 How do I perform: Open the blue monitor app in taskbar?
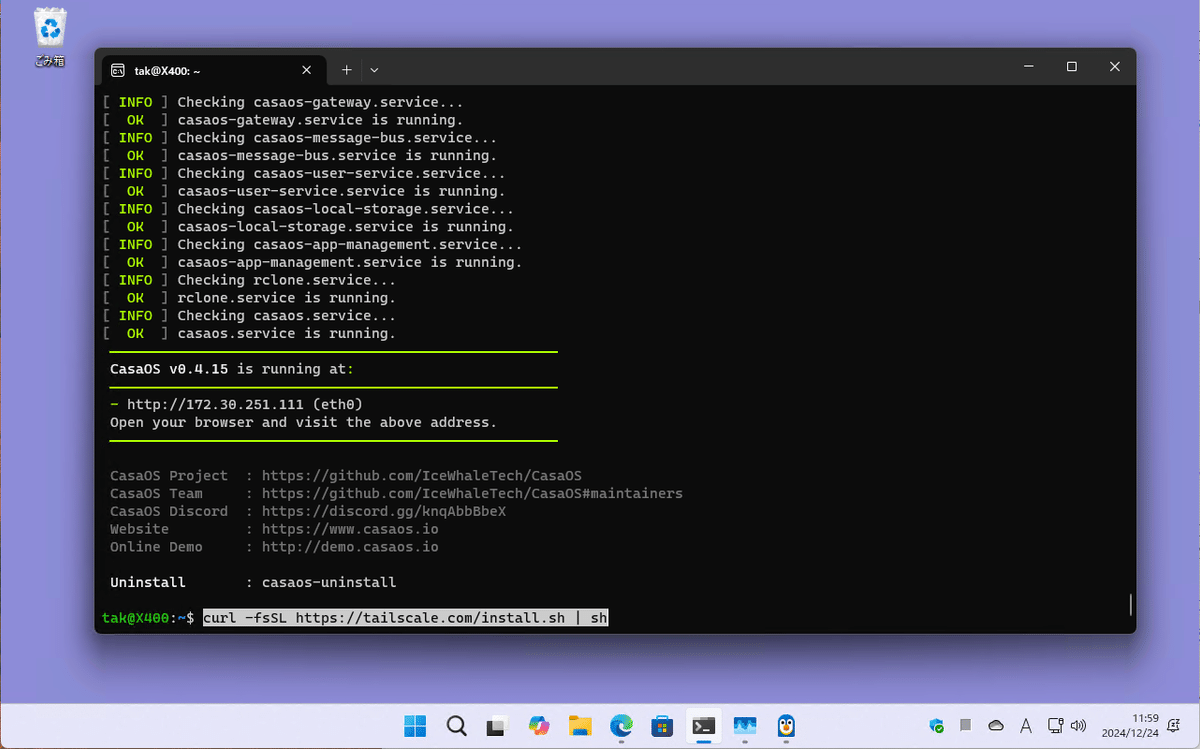click(x=745, y=726)
